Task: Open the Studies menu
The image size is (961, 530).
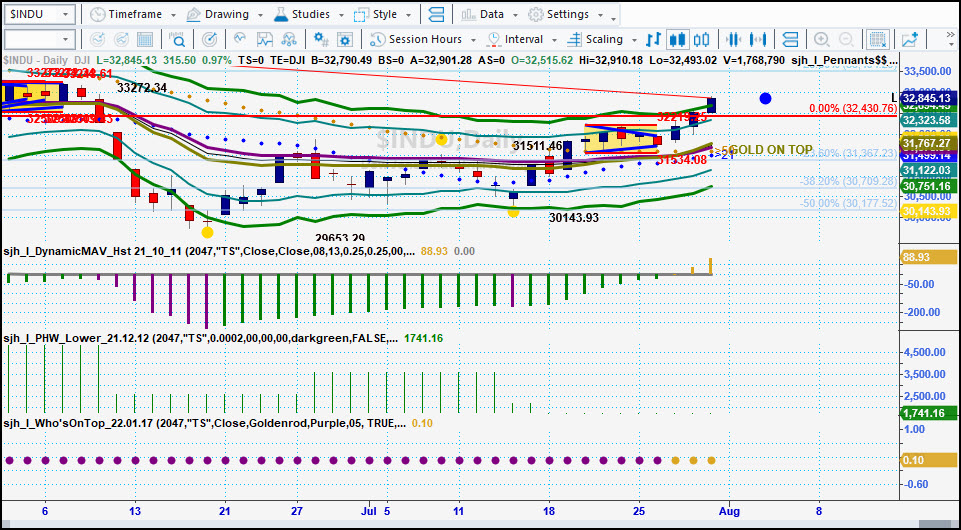Action: click(309, 14)
